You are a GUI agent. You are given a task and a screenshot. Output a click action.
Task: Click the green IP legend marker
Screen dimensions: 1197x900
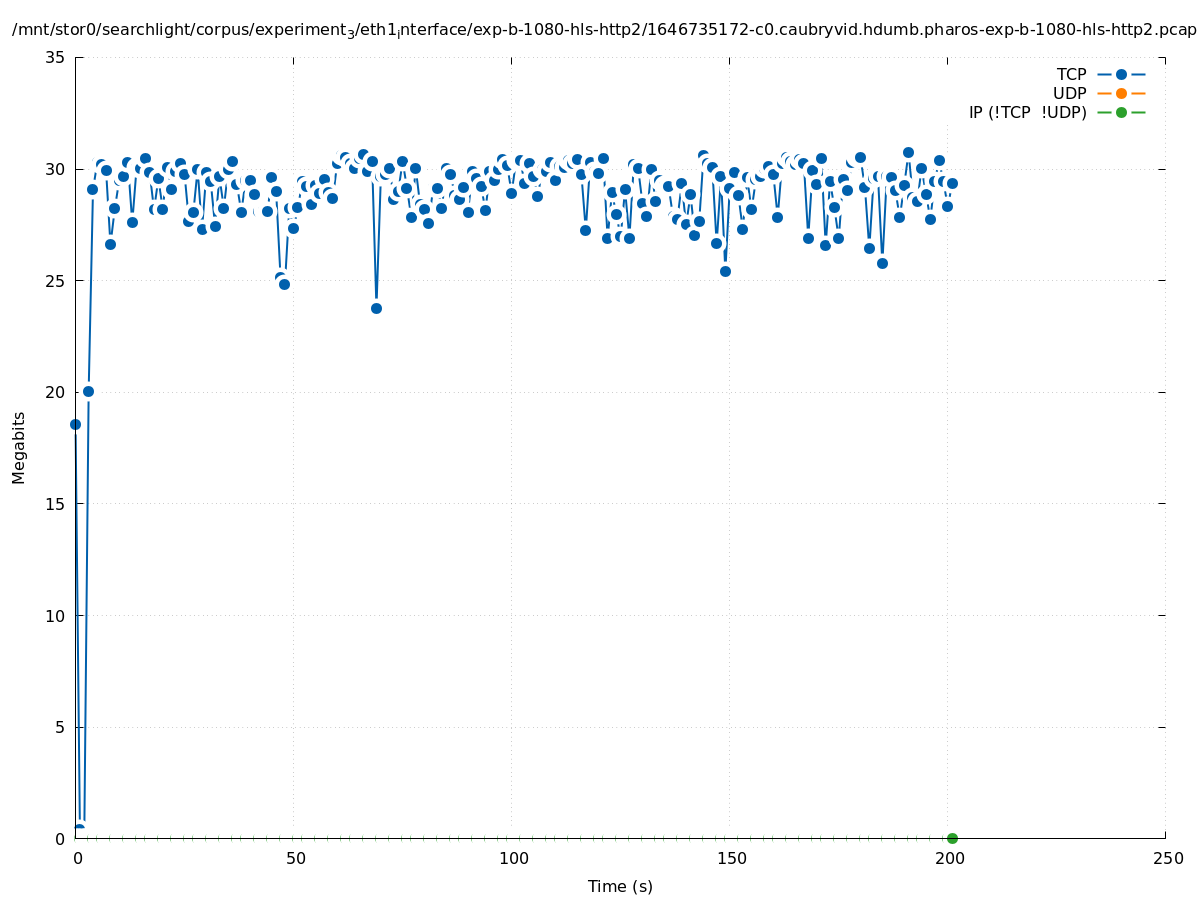pyautogui.click(x=1121, y=113)
